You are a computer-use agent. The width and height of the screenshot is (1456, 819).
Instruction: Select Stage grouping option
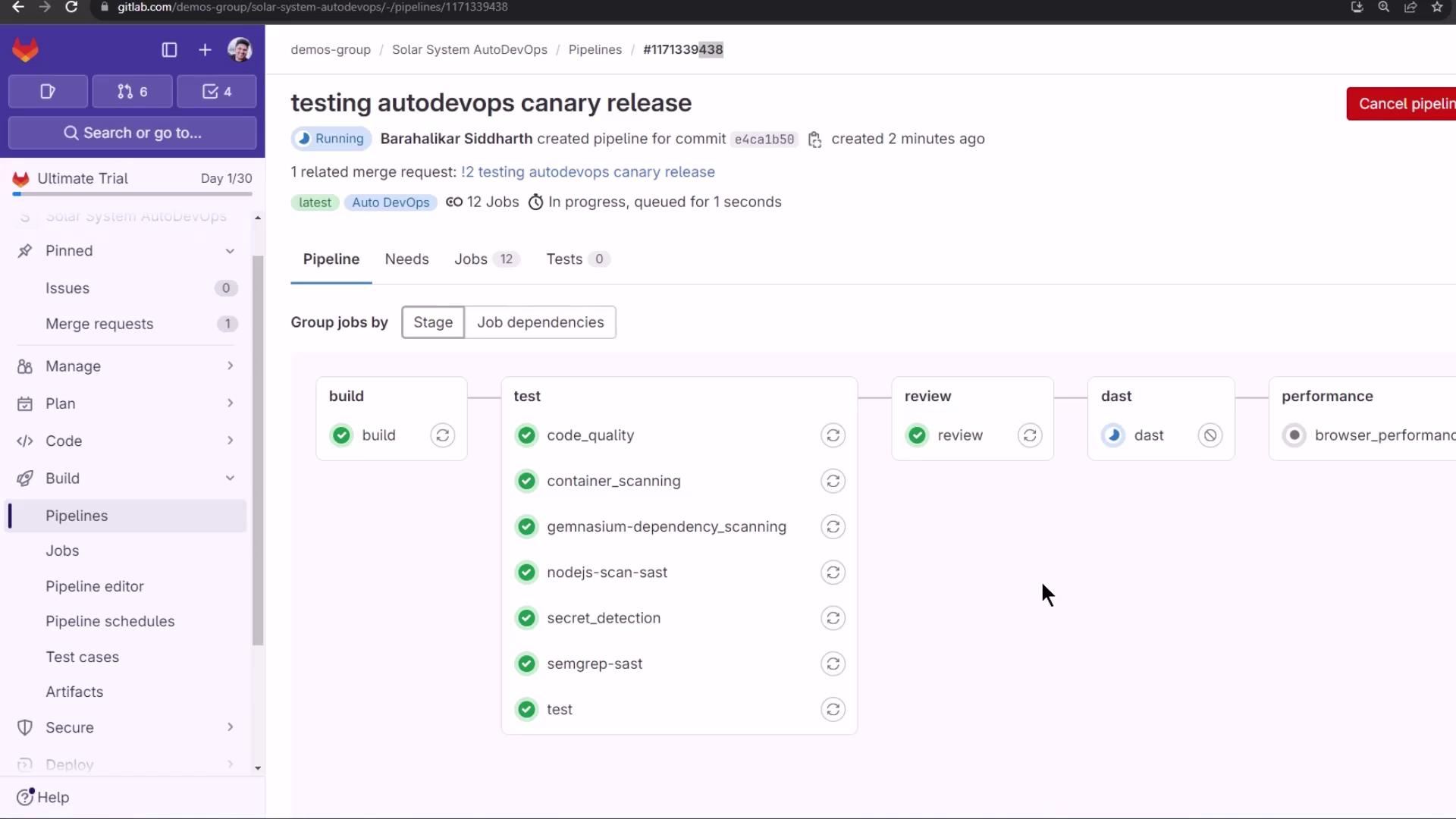point(433,322)
